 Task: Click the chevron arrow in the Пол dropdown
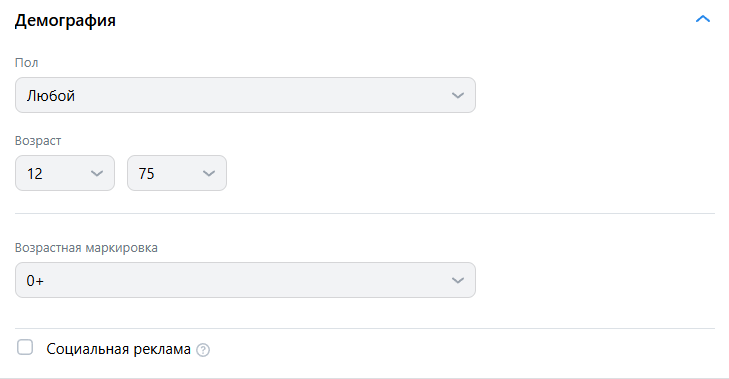coord(457,95)
